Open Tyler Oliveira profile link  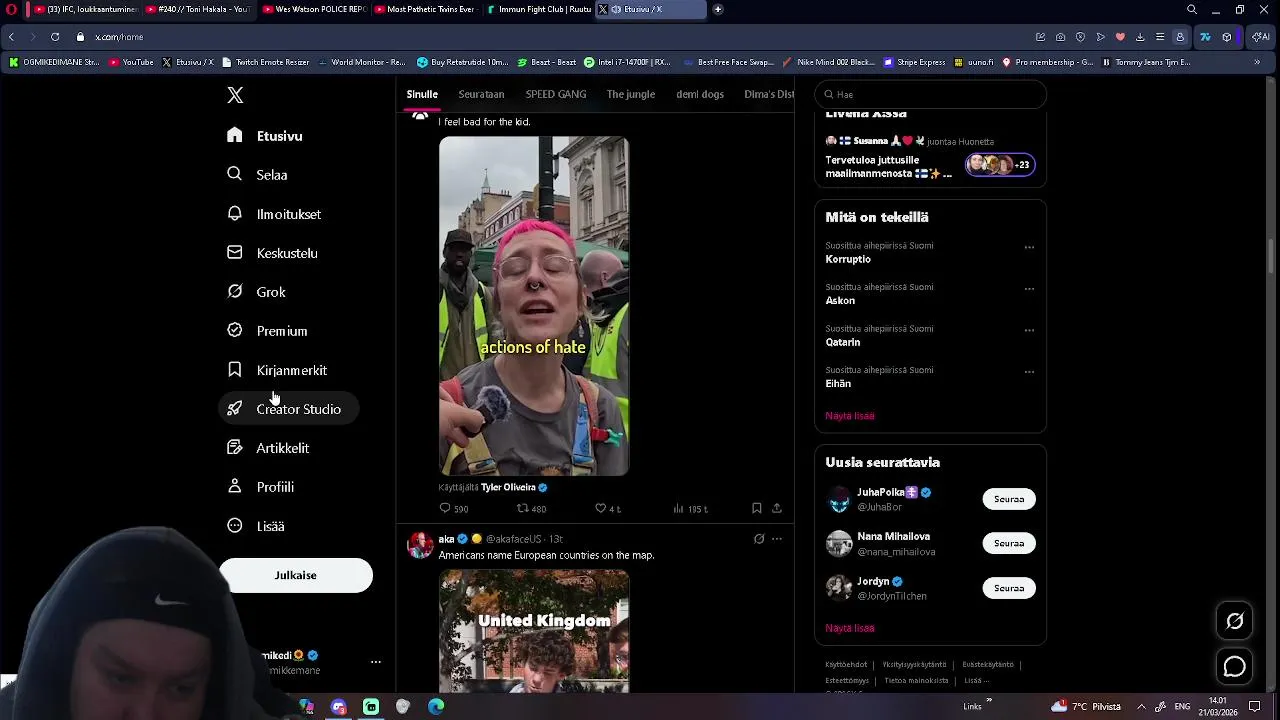(508, 487)
